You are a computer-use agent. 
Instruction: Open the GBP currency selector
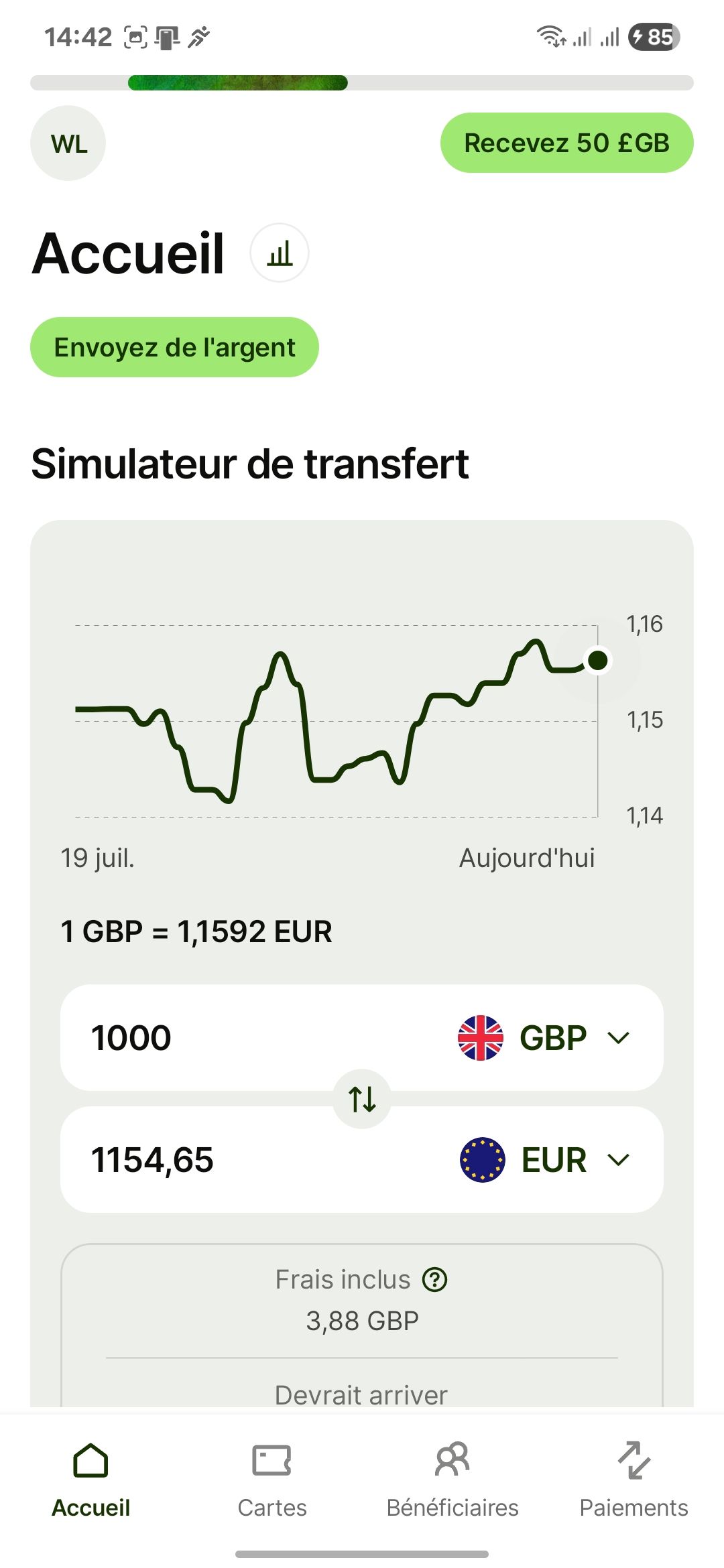tap(544, 1038)
